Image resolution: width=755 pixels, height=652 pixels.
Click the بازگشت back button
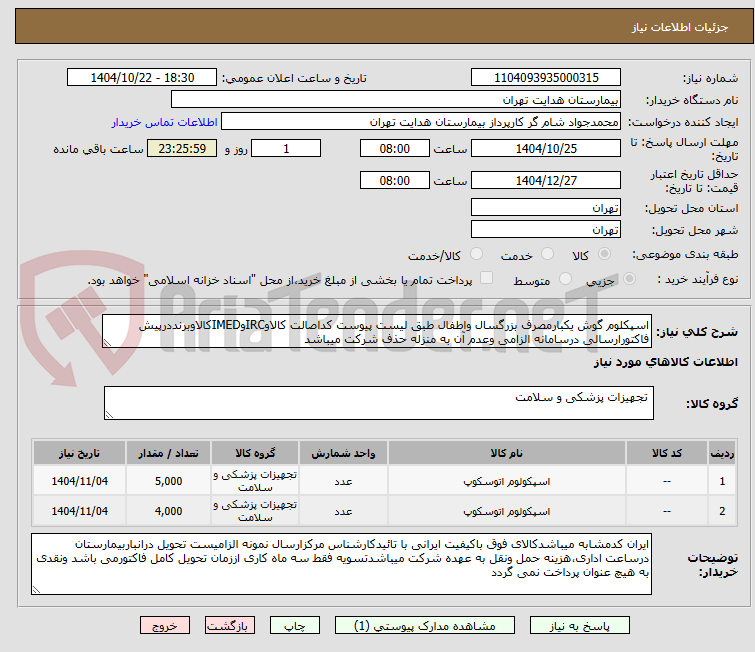230,626
